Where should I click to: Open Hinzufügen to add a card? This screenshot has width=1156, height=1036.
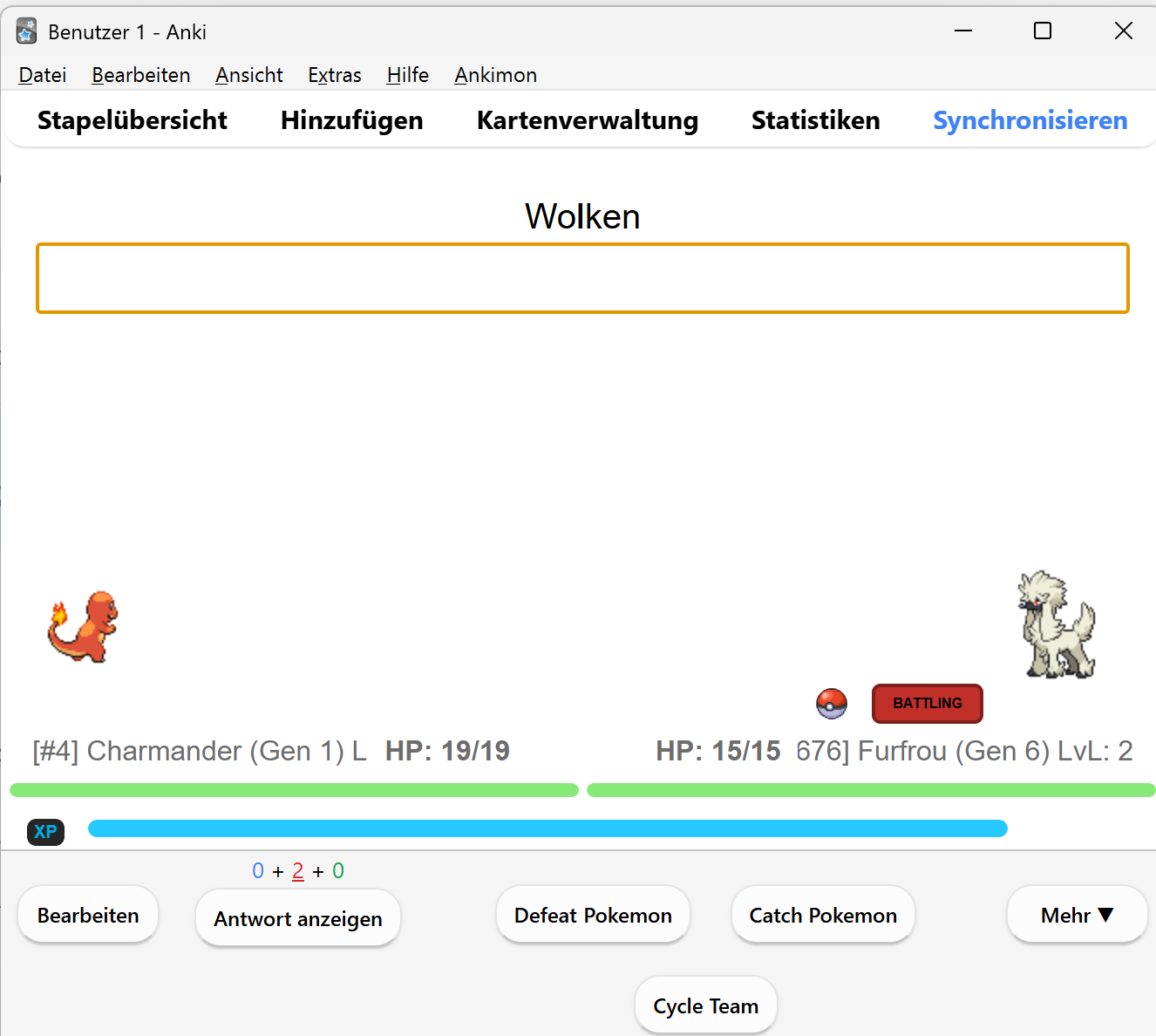(x=352, y=120)
